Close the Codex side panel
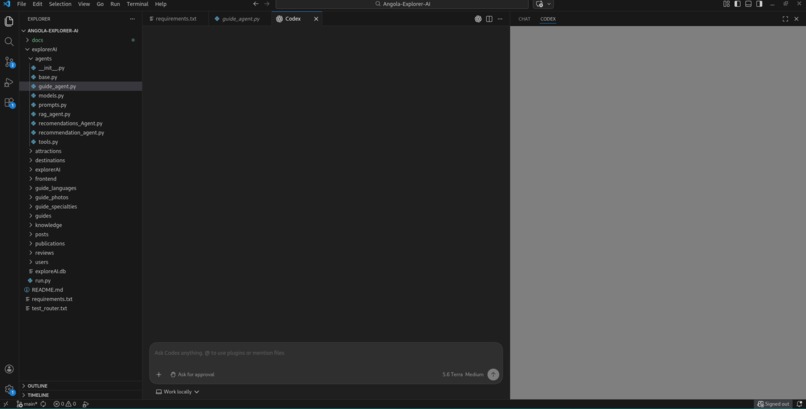 tap(796, 19)
